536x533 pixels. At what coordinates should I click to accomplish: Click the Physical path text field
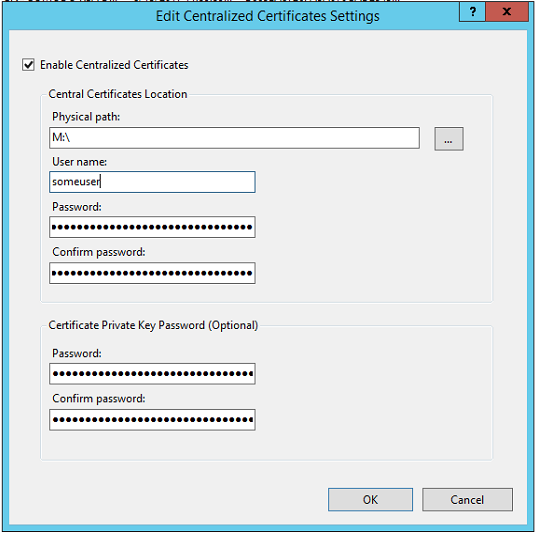(234, 138)
